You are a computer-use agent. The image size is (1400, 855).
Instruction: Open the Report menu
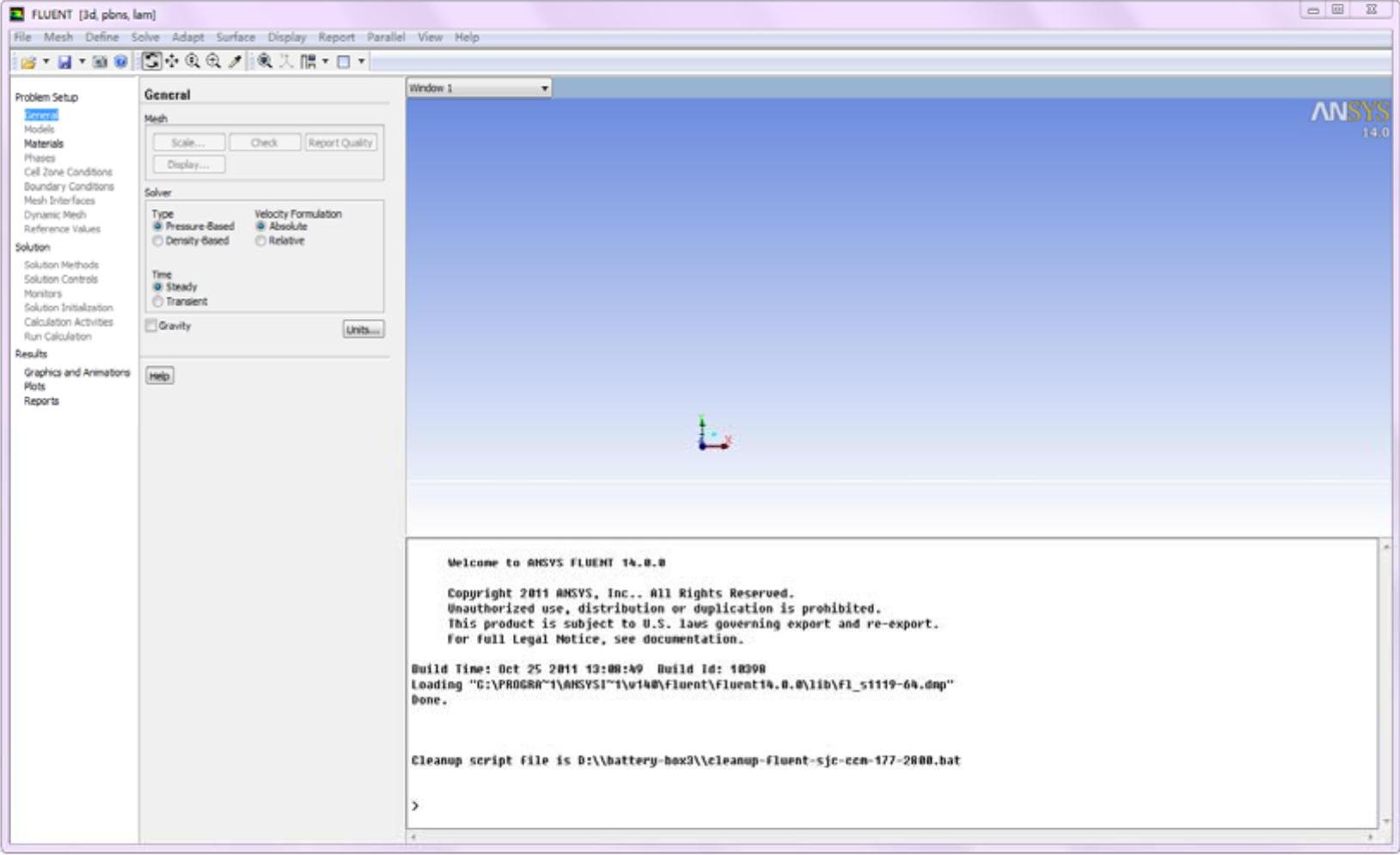(336, 37)
